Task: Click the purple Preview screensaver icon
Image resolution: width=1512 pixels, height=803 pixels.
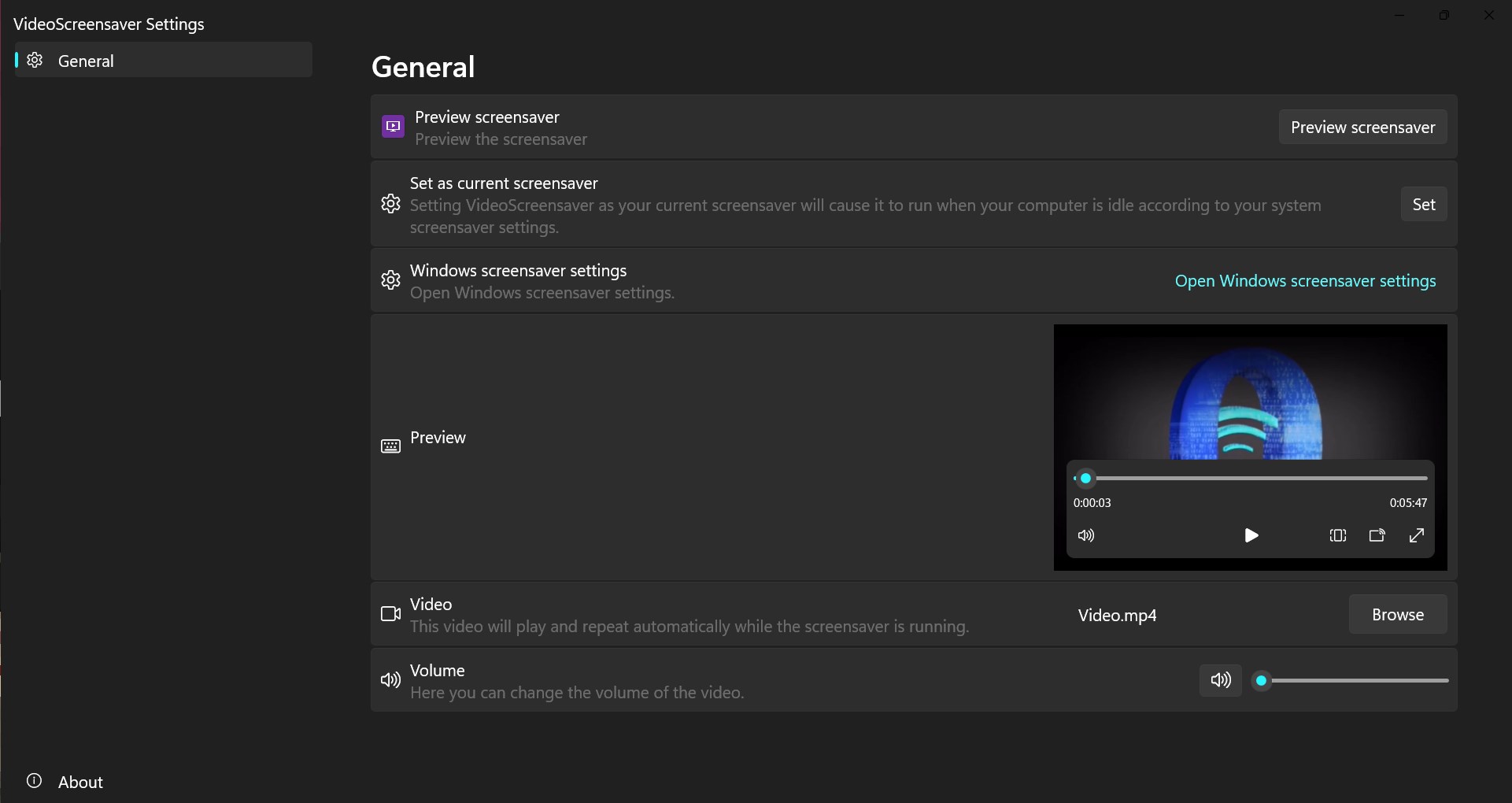Action: pyautogui.click(x=393, y=126)
